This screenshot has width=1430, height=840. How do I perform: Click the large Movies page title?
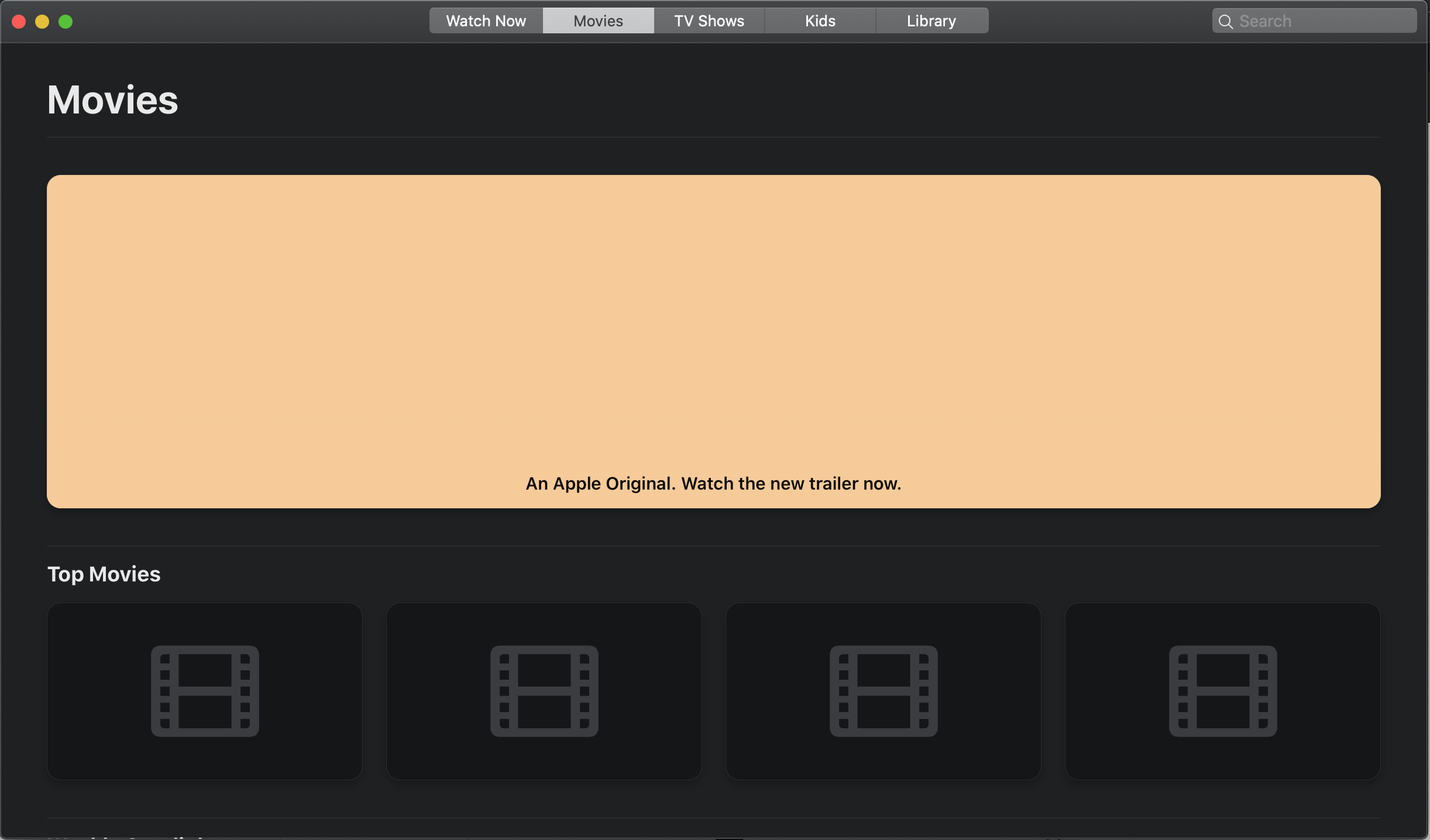[x=112, y=100]
